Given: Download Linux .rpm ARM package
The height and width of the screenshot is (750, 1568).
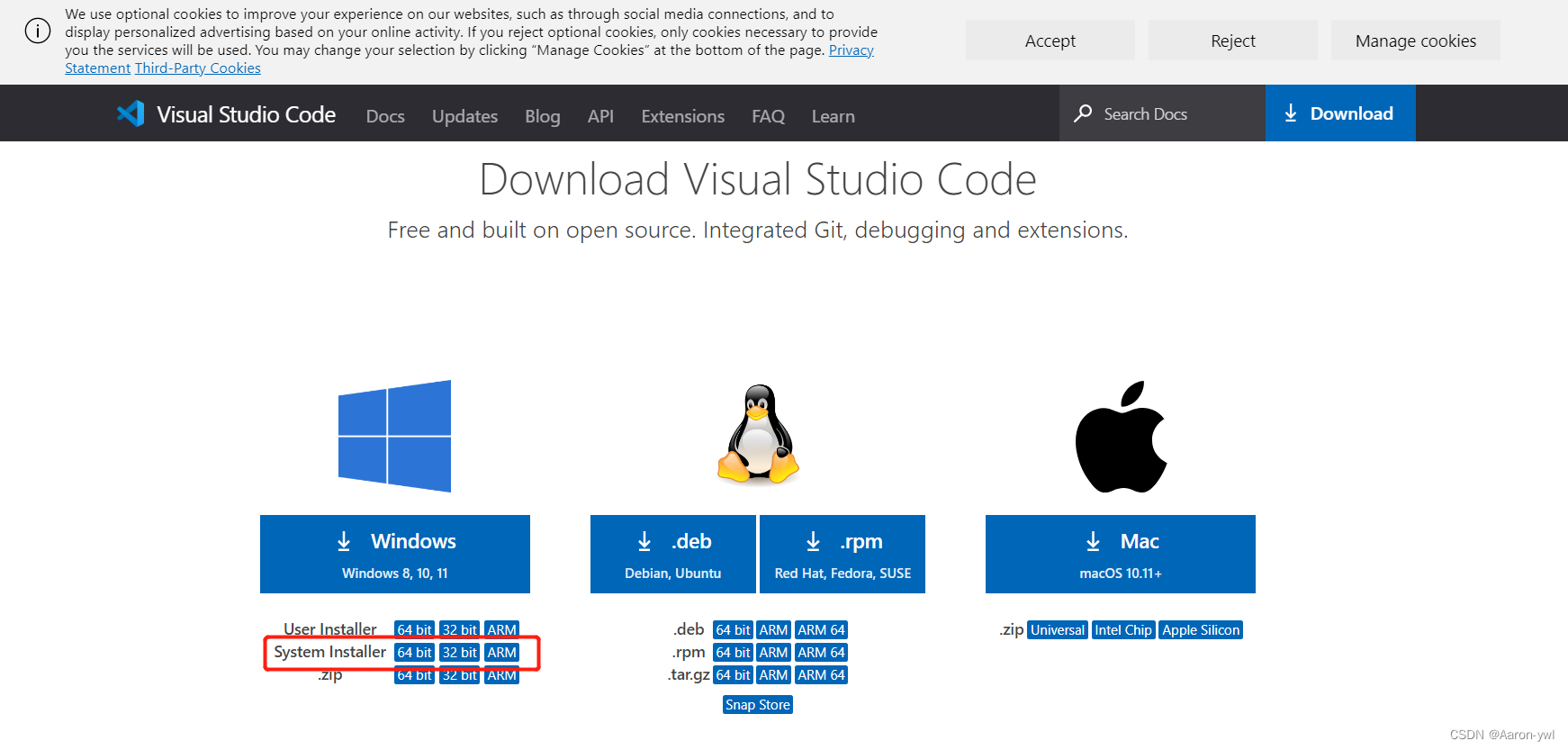Looking at the screenshot, I should click(x=773, y=652).
